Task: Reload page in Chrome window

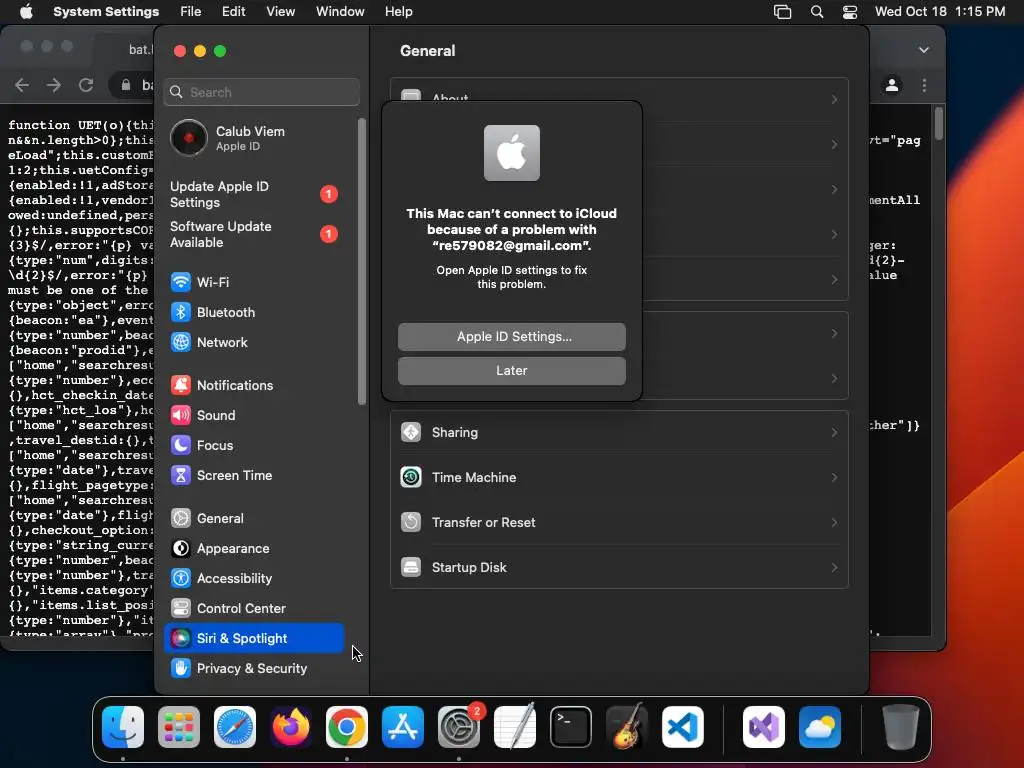Action: (86, 85)
